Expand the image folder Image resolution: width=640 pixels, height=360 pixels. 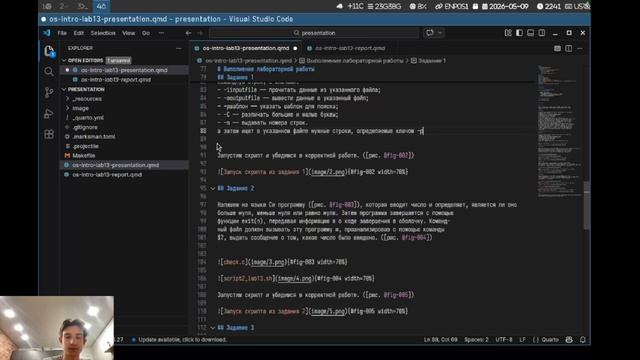click(80, 108)
